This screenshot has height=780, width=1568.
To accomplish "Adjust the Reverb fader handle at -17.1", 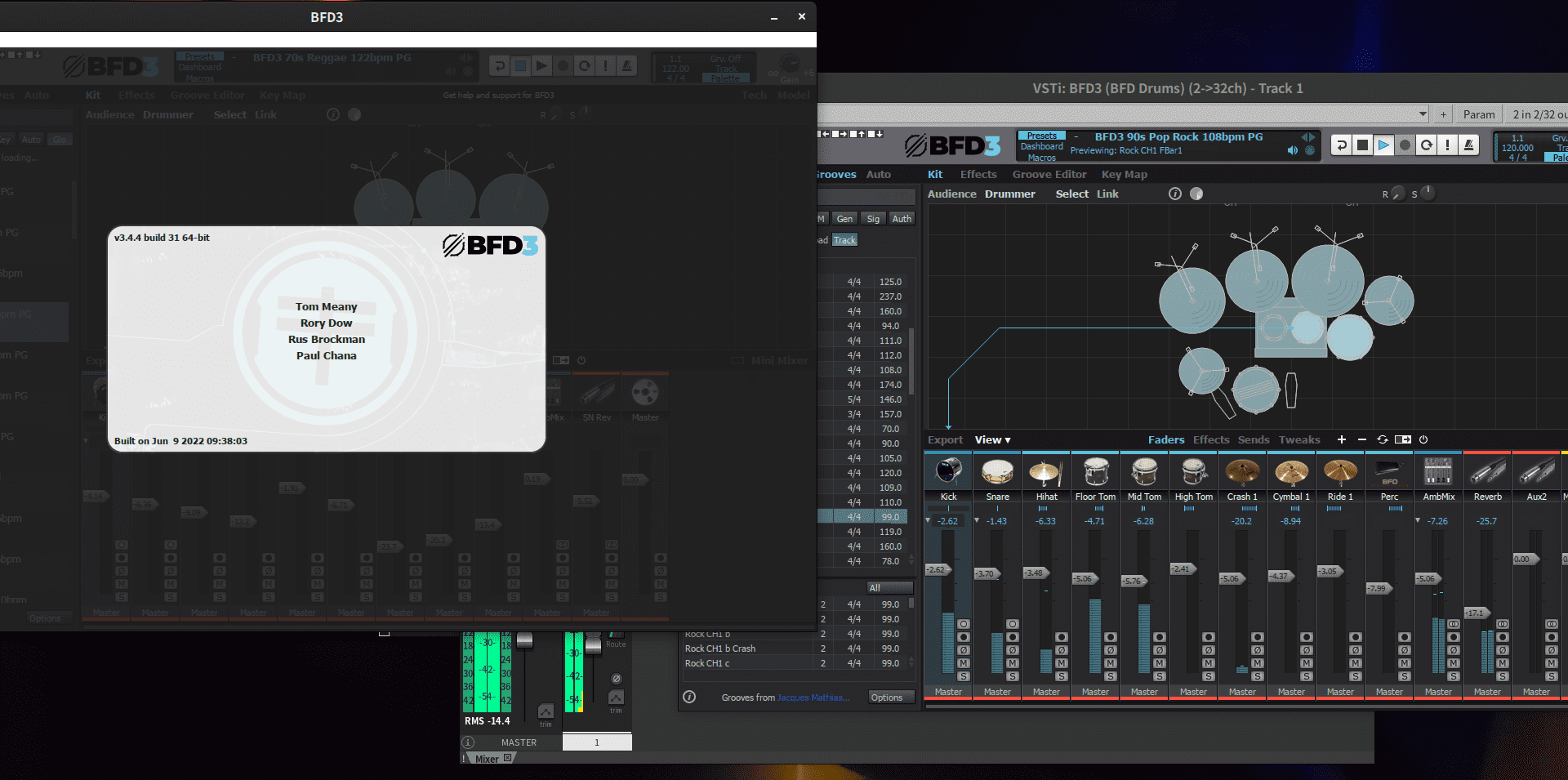I will click(1477, 613).
